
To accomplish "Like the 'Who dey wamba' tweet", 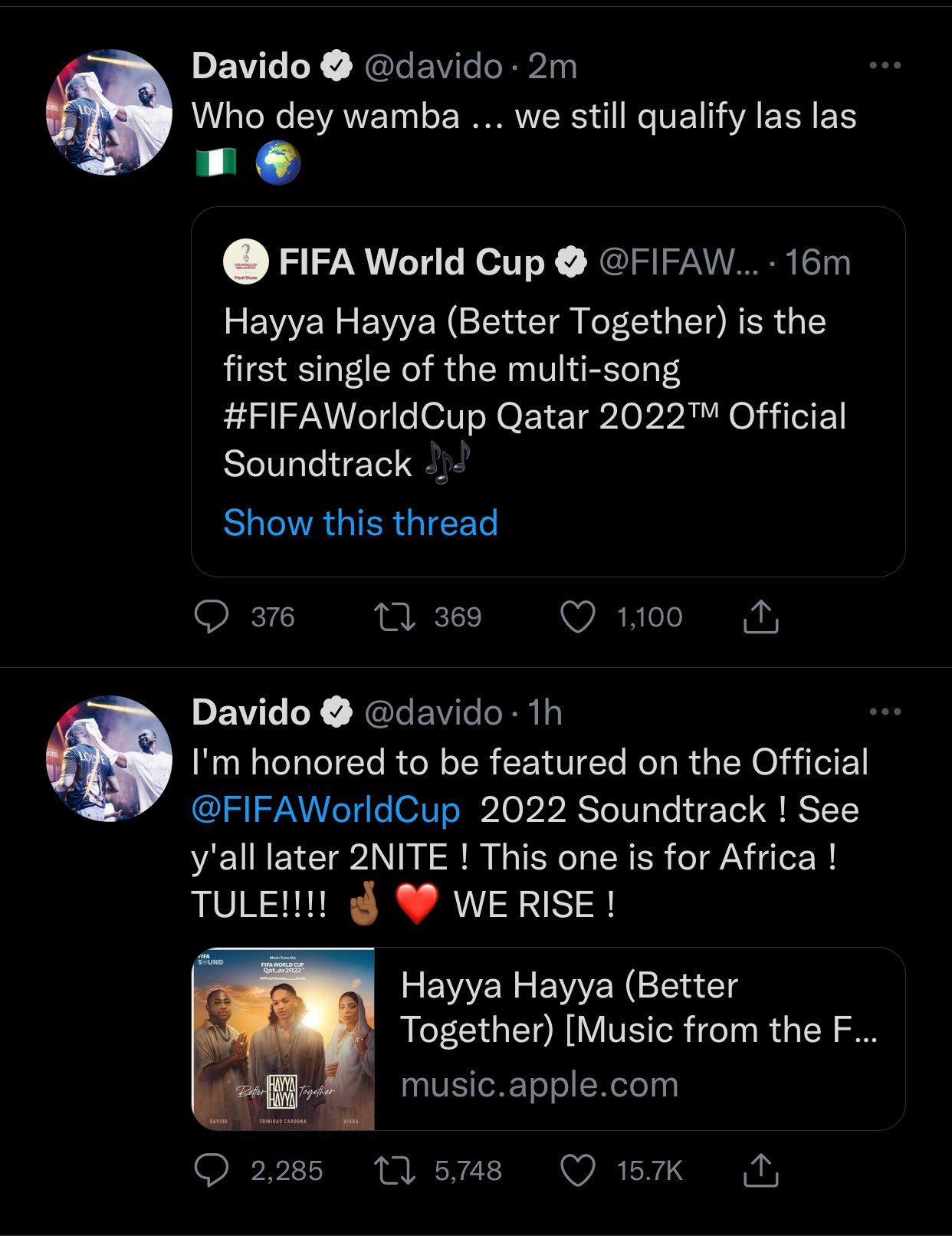I will tap(577, 617).
